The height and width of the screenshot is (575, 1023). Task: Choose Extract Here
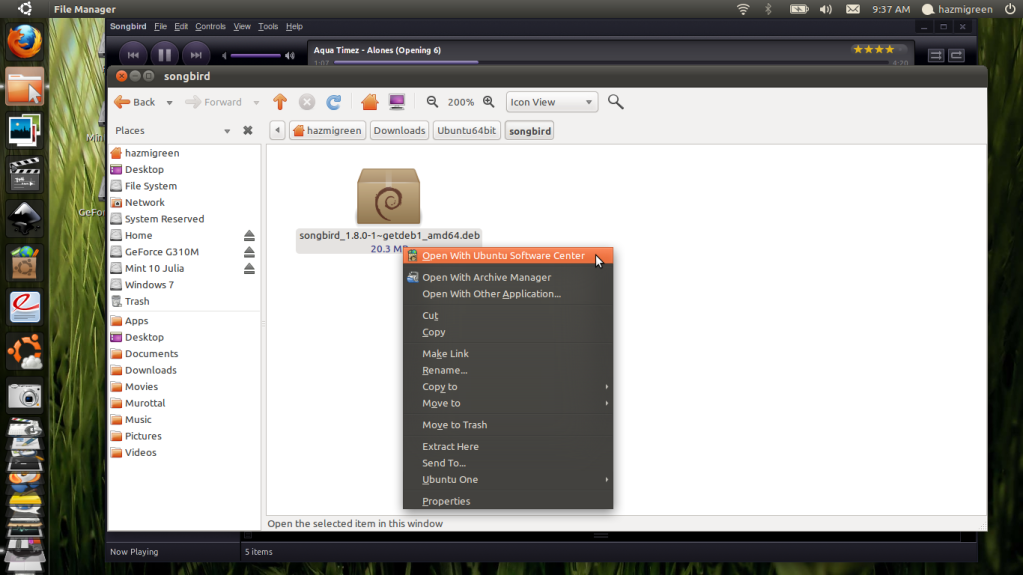pos(508,446)
